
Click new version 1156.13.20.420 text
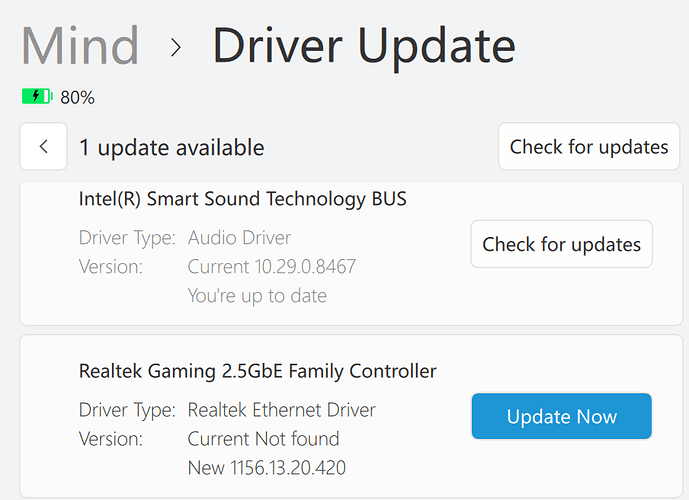(267, 468)
